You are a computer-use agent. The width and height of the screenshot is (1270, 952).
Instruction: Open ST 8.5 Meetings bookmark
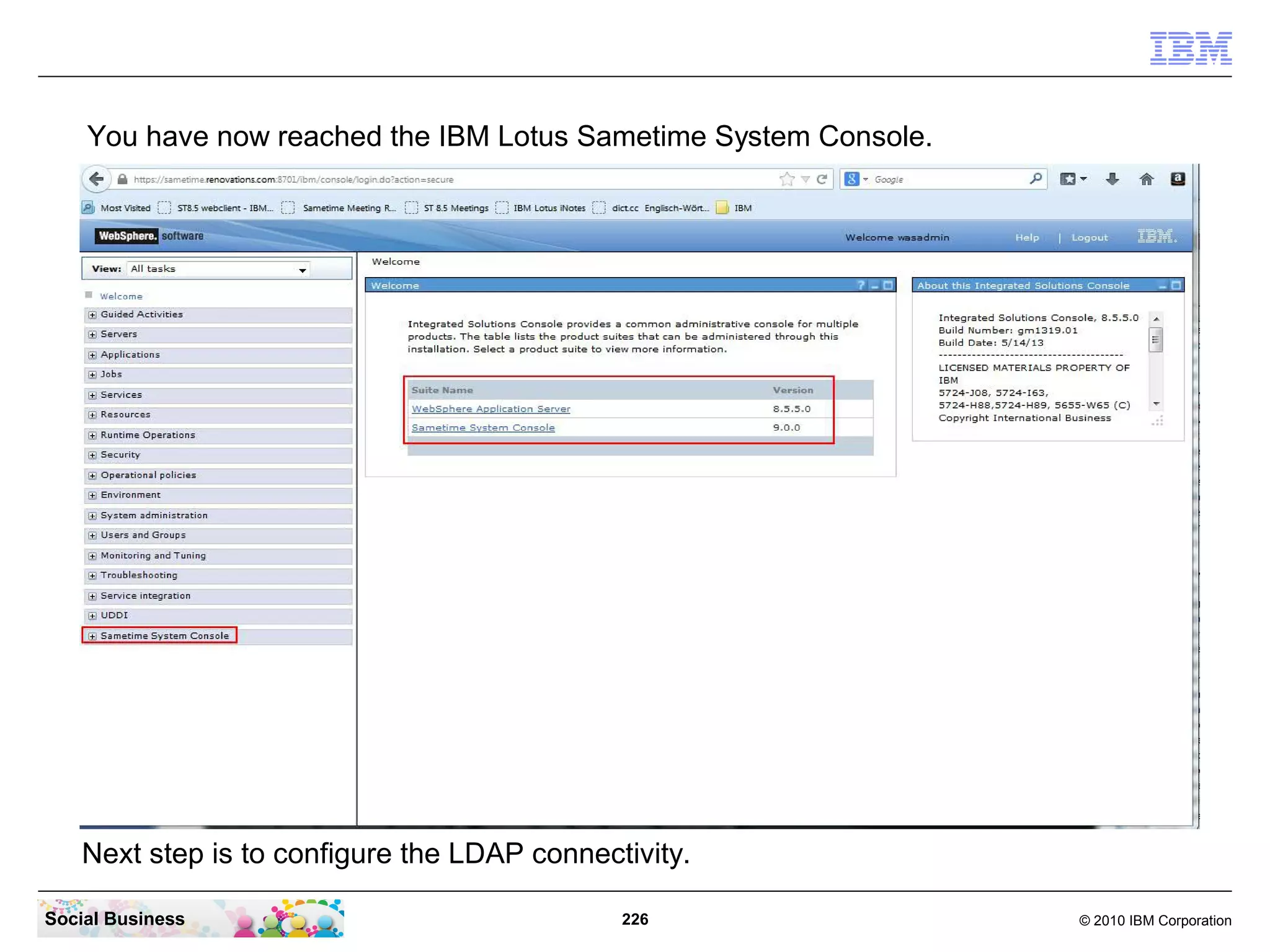447,208
